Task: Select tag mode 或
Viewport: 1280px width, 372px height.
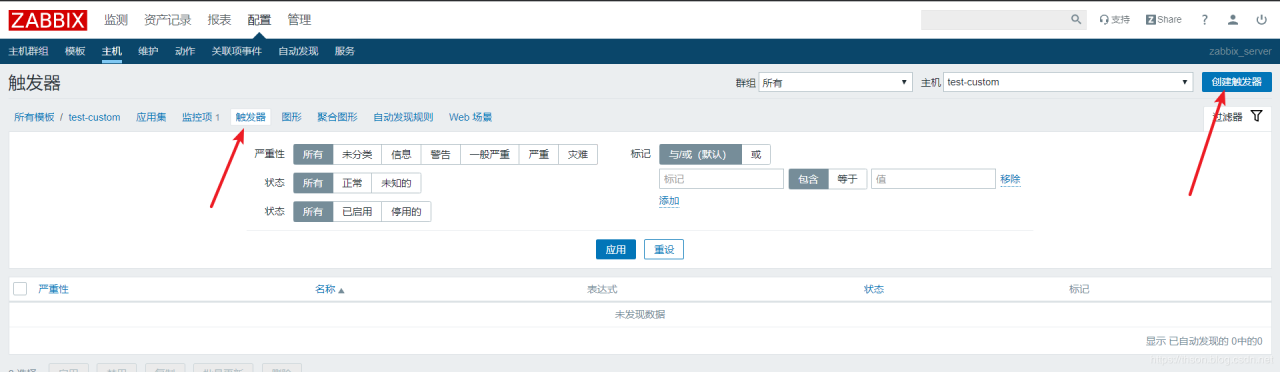Action: point(756,154)
